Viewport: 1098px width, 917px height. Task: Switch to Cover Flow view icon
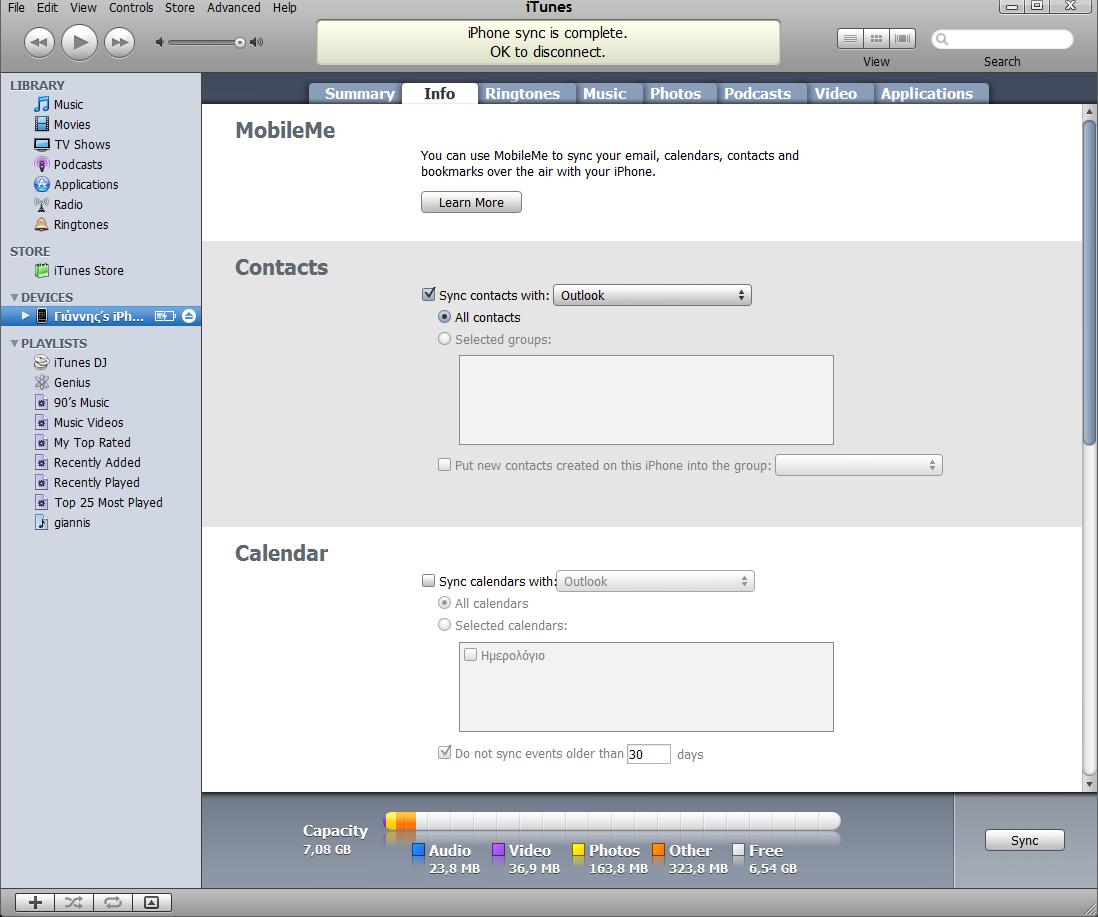(x=903, y=38)
